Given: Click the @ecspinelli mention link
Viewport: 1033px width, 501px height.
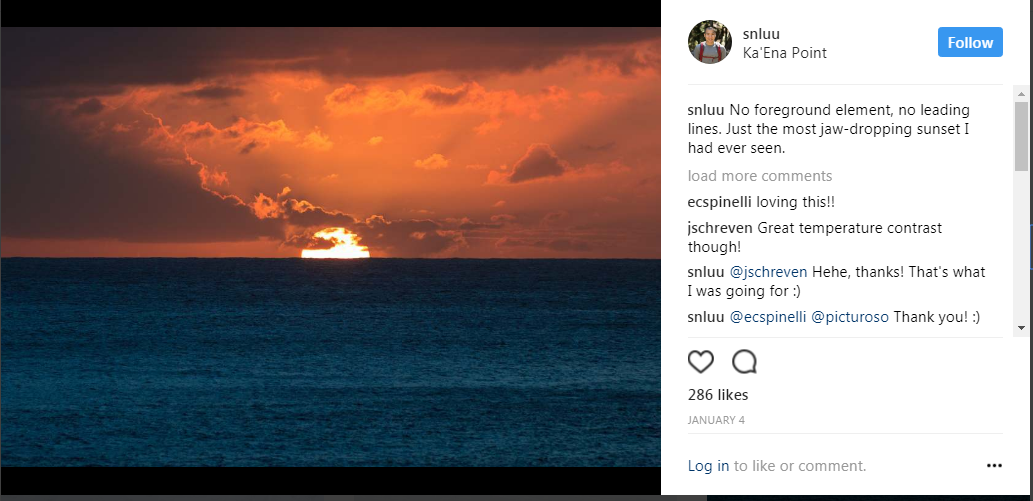Looking at the screenshot, I should coord(767,317).
